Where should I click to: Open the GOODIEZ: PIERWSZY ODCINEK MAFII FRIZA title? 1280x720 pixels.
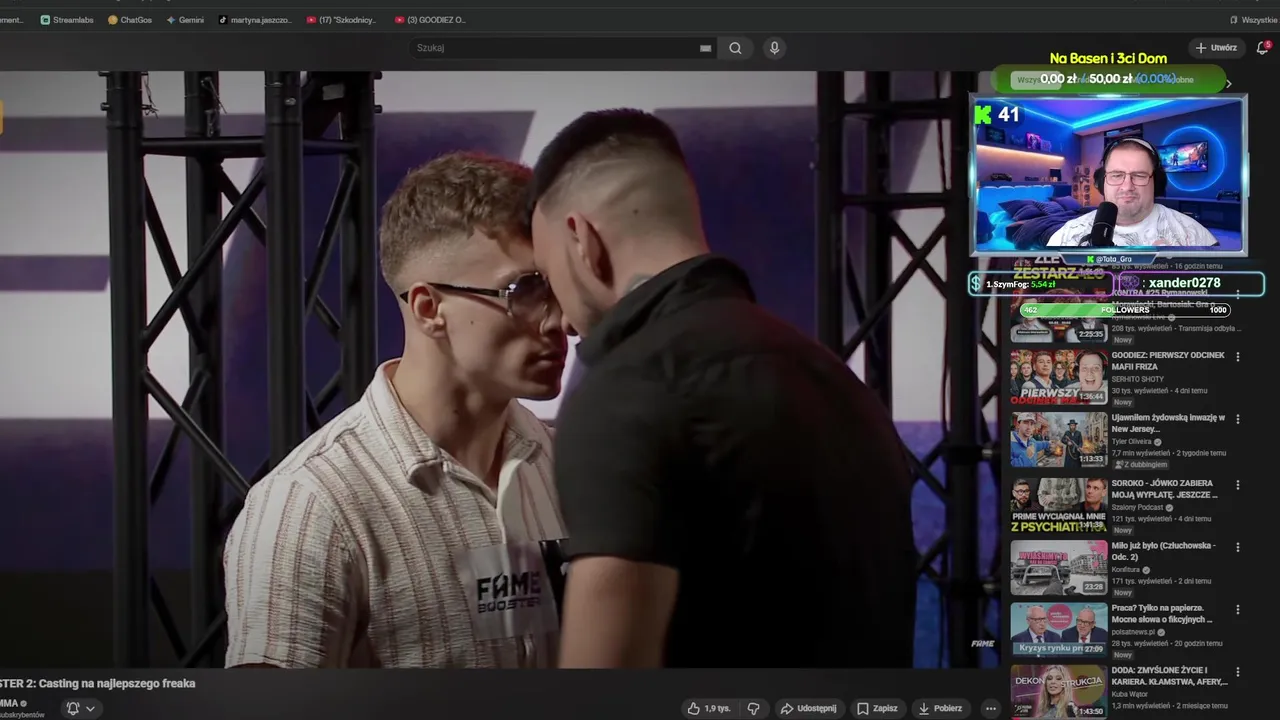click(1168, 361)
